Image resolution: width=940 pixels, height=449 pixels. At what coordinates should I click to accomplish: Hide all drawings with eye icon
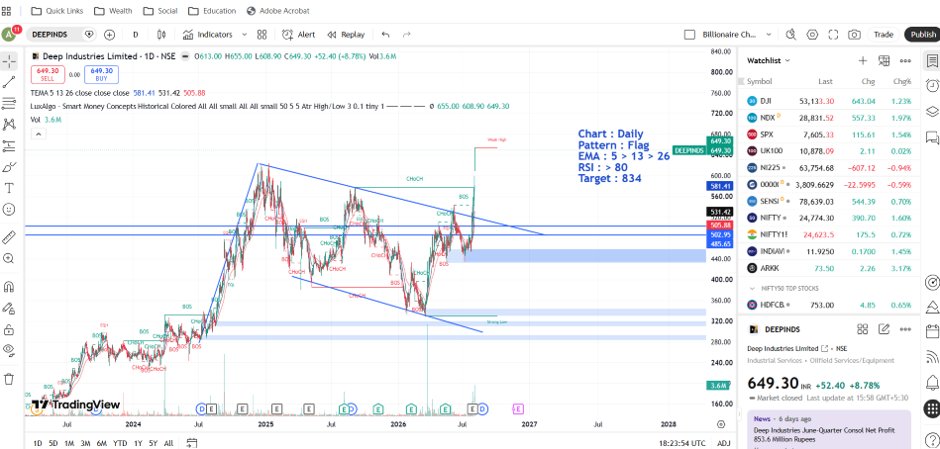[9, 350]
